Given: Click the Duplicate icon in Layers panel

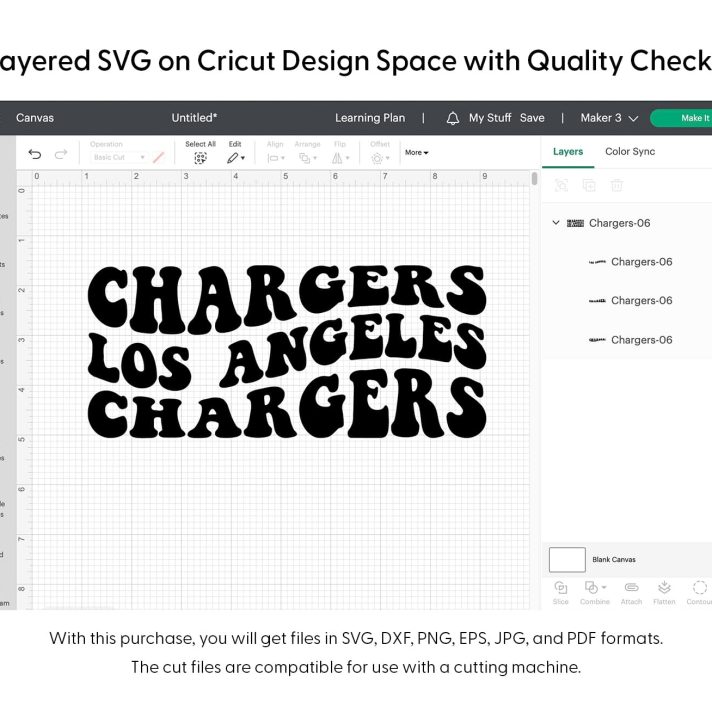Looking at the screenshot, I should (x=589, y=185).
